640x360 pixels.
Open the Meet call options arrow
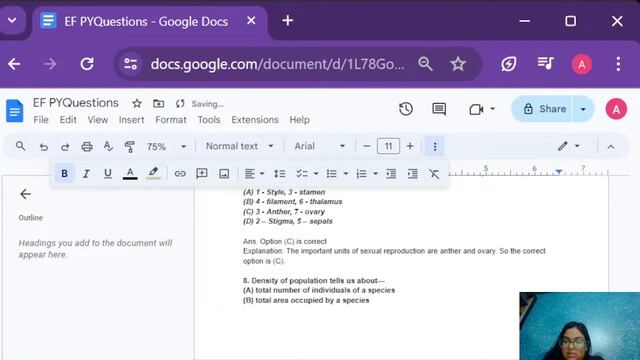click(x=493, y=109)
